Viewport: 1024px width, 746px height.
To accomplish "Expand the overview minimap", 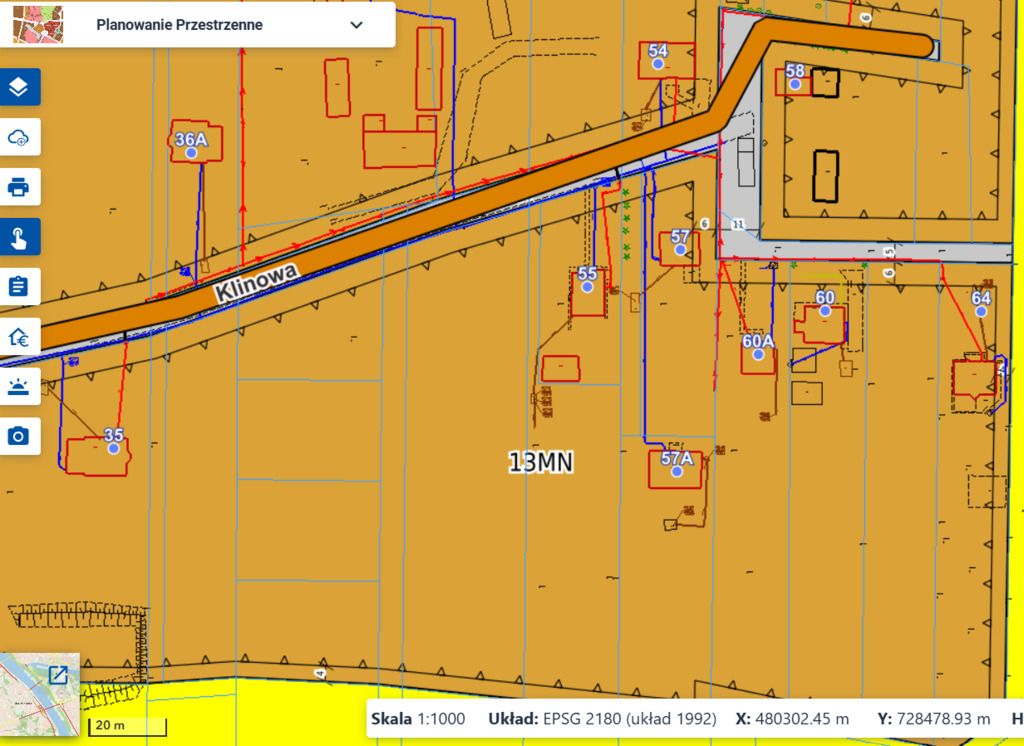I will pos(58,675).
